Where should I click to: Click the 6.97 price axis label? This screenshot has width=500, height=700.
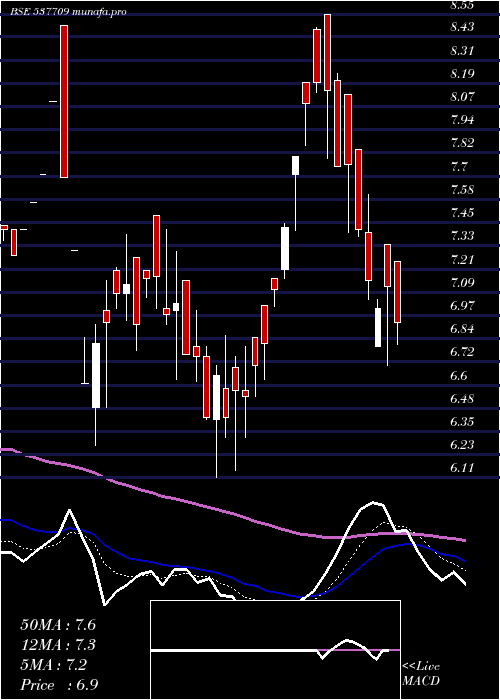click(462, 306)
